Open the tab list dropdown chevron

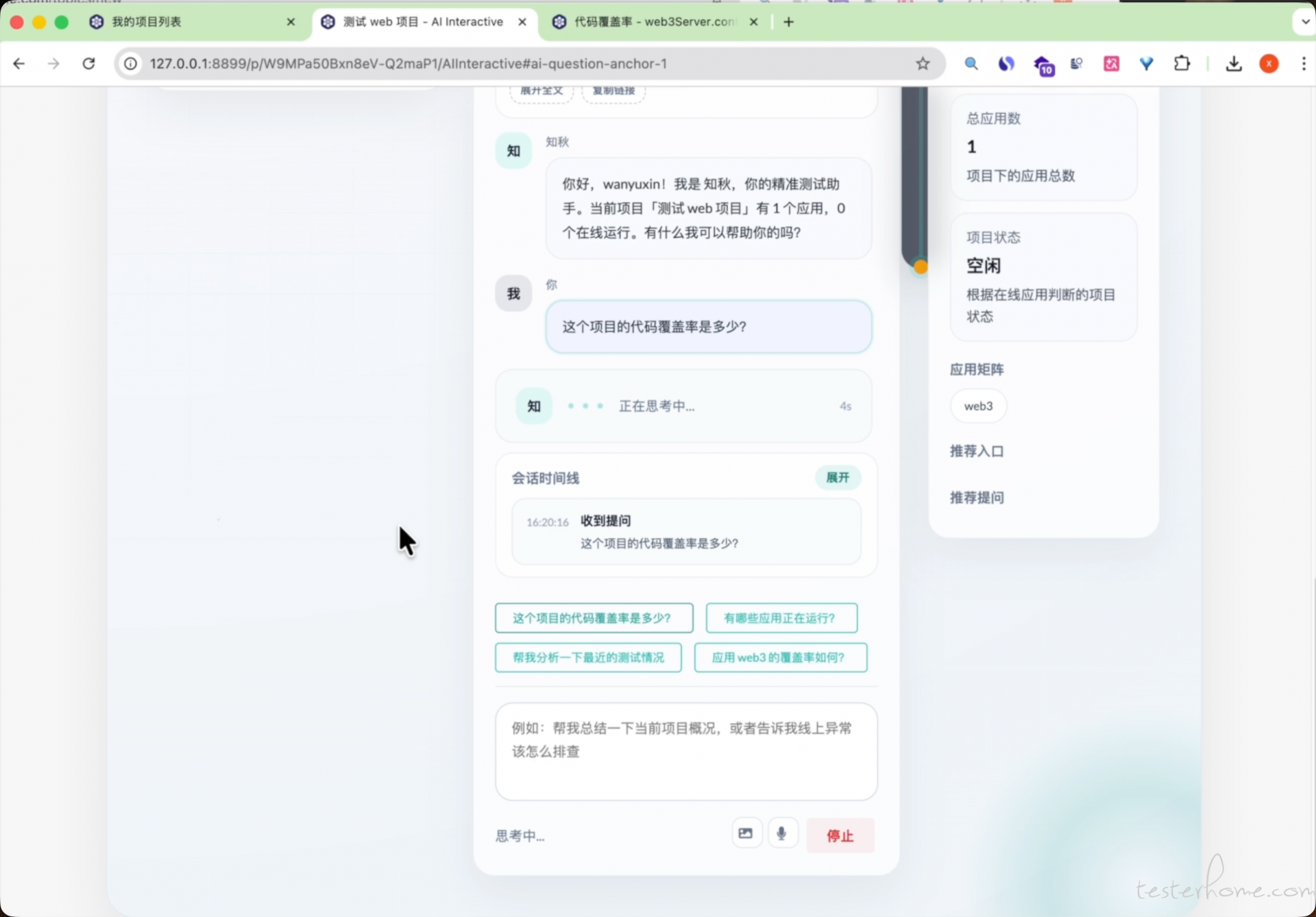point(1304,22)
